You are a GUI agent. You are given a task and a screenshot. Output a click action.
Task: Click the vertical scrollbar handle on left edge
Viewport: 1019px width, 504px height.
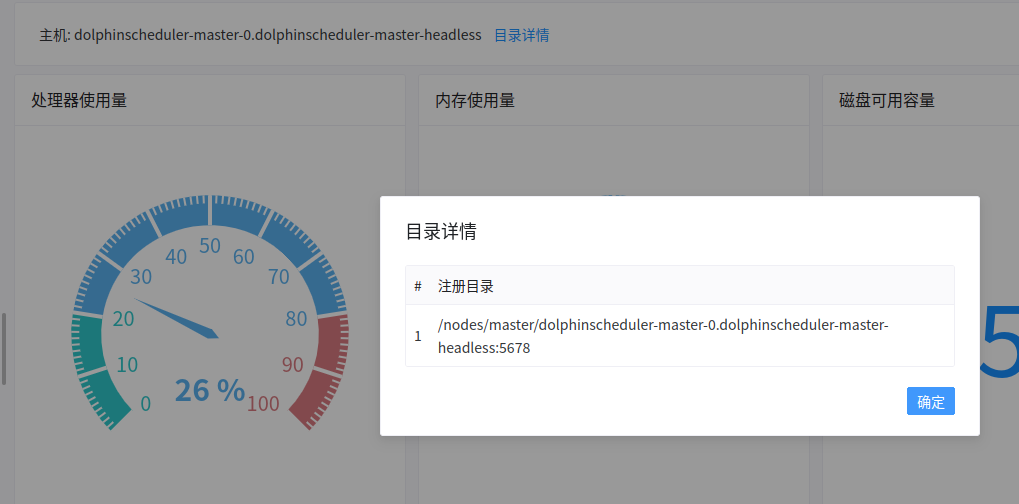(x=3, y=349)
